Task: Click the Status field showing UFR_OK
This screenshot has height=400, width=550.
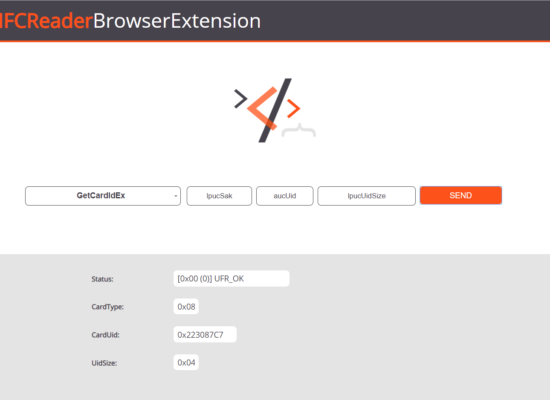Action: pyautogui.click(x=232, y=279)
